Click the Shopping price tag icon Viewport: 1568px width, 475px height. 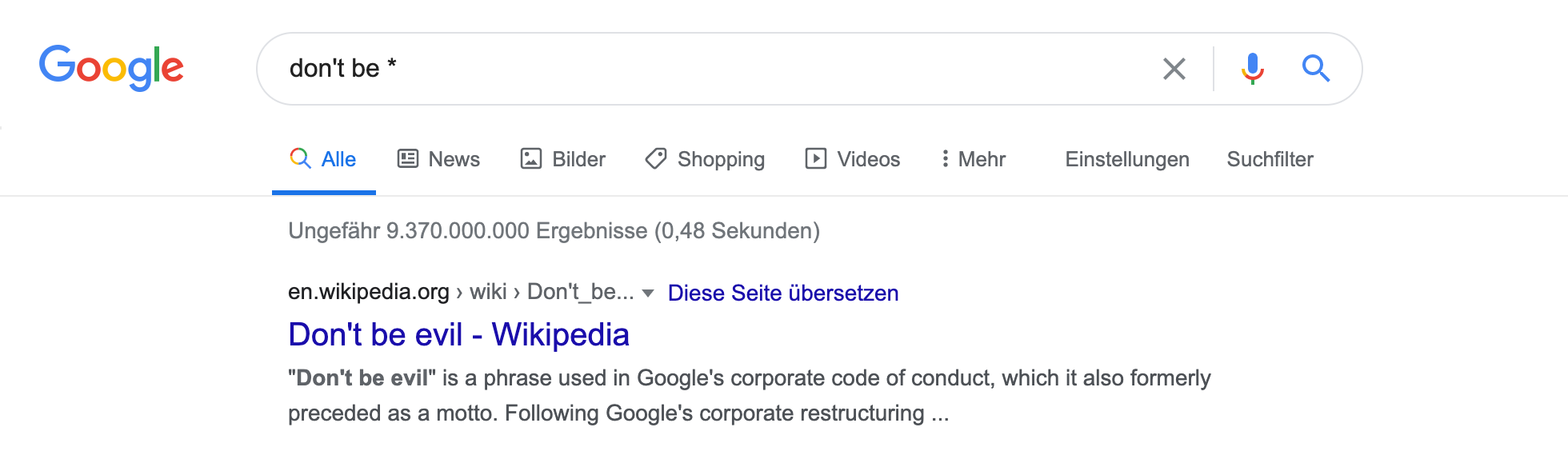pos(656,158)
